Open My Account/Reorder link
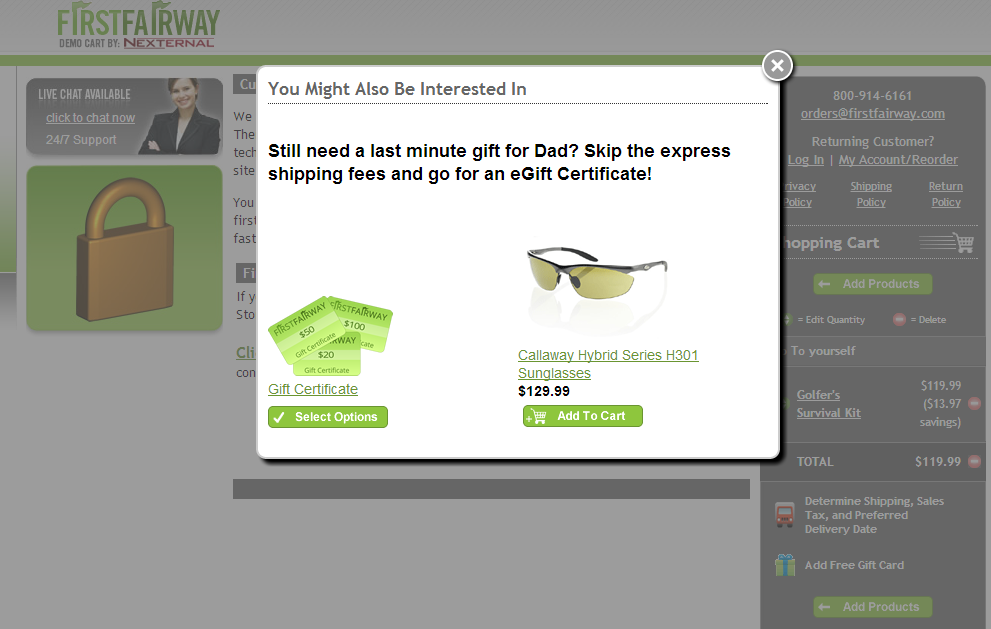 coord(897,160)
